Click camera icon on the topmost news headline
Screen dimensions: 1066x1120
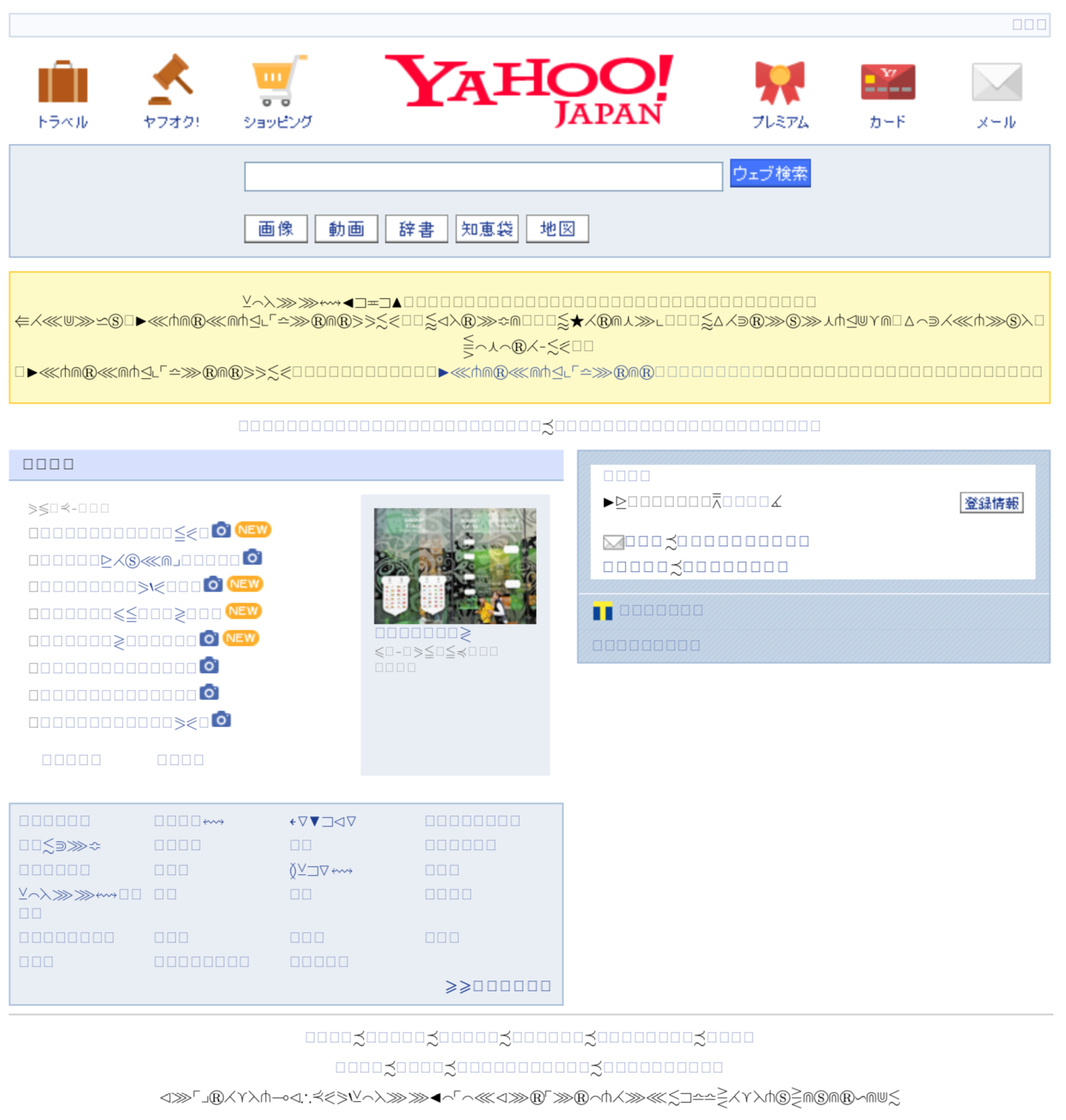click(221, 530)
